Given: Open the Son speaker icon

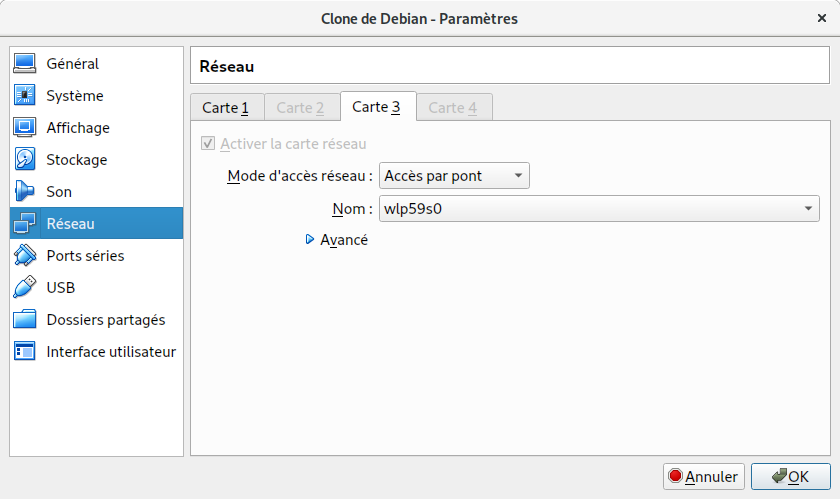Looking at the screenshot, I should [25, 191].
